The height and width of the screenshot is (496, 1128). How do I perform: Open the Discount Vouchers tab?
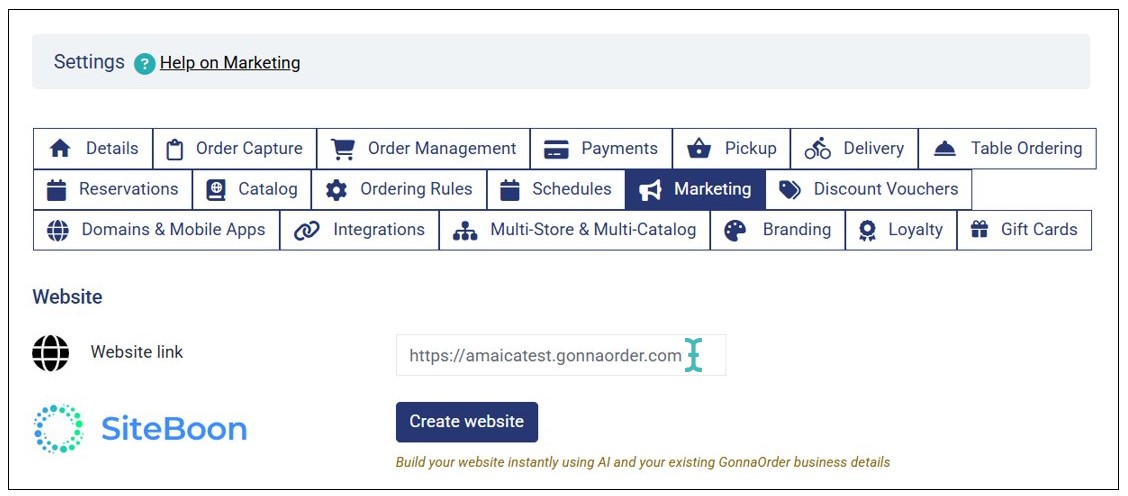click(868, 189)
